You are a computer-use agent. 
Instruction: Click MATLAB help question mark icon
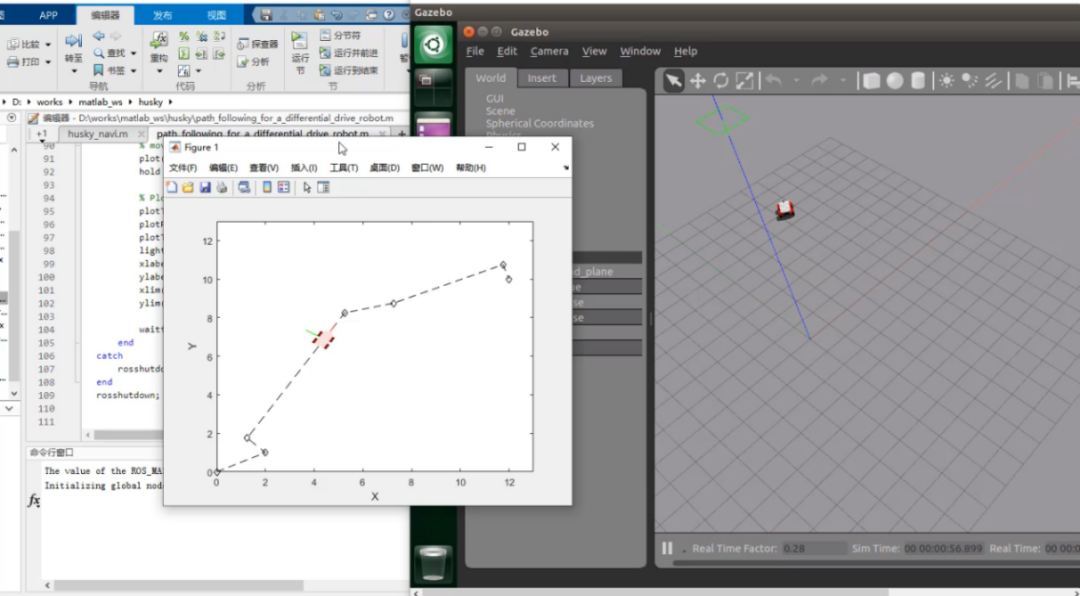click(x=388, y=15)
